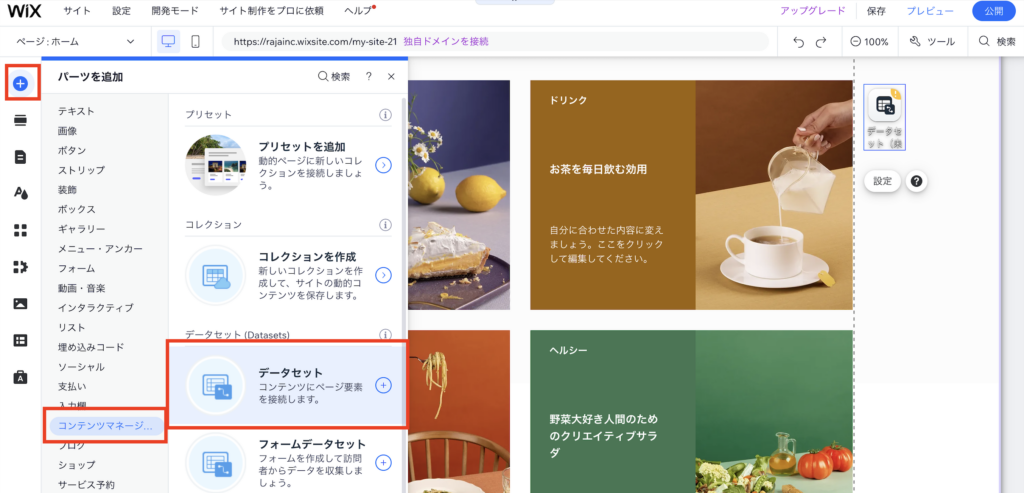The height and width of the screenshot is (493, 1024).
Task: Open the shopping bag icon in sidebar
Action: (20, 377)
